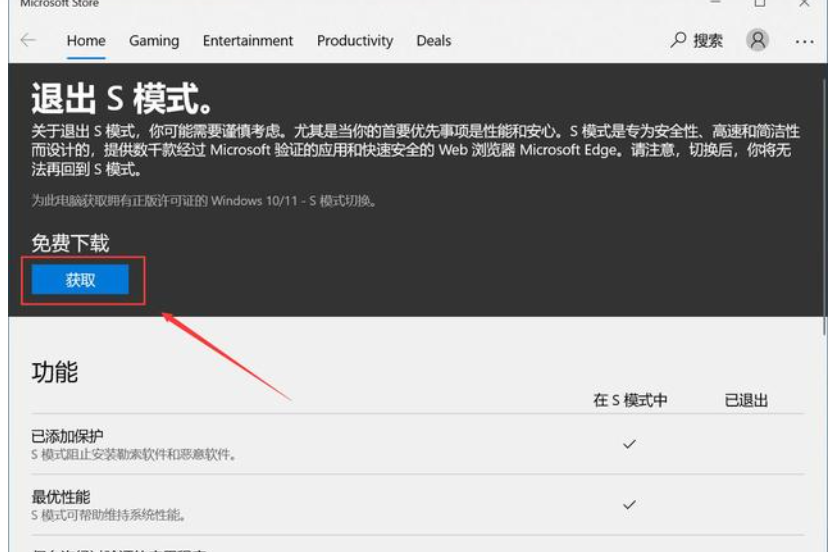This screenshot has width=828, height=552.
Task: Open the user account avatar
Action: pyautogui.click(x=758, y=41)
